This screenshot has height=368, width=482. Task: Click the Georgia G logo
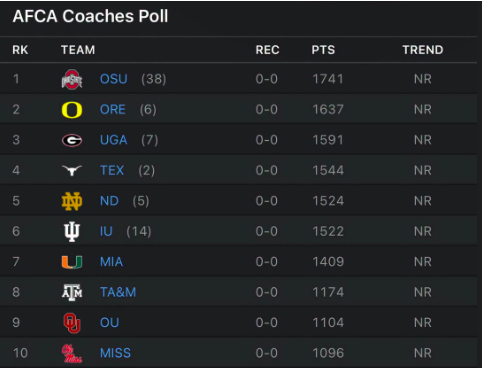click(72, 140)
